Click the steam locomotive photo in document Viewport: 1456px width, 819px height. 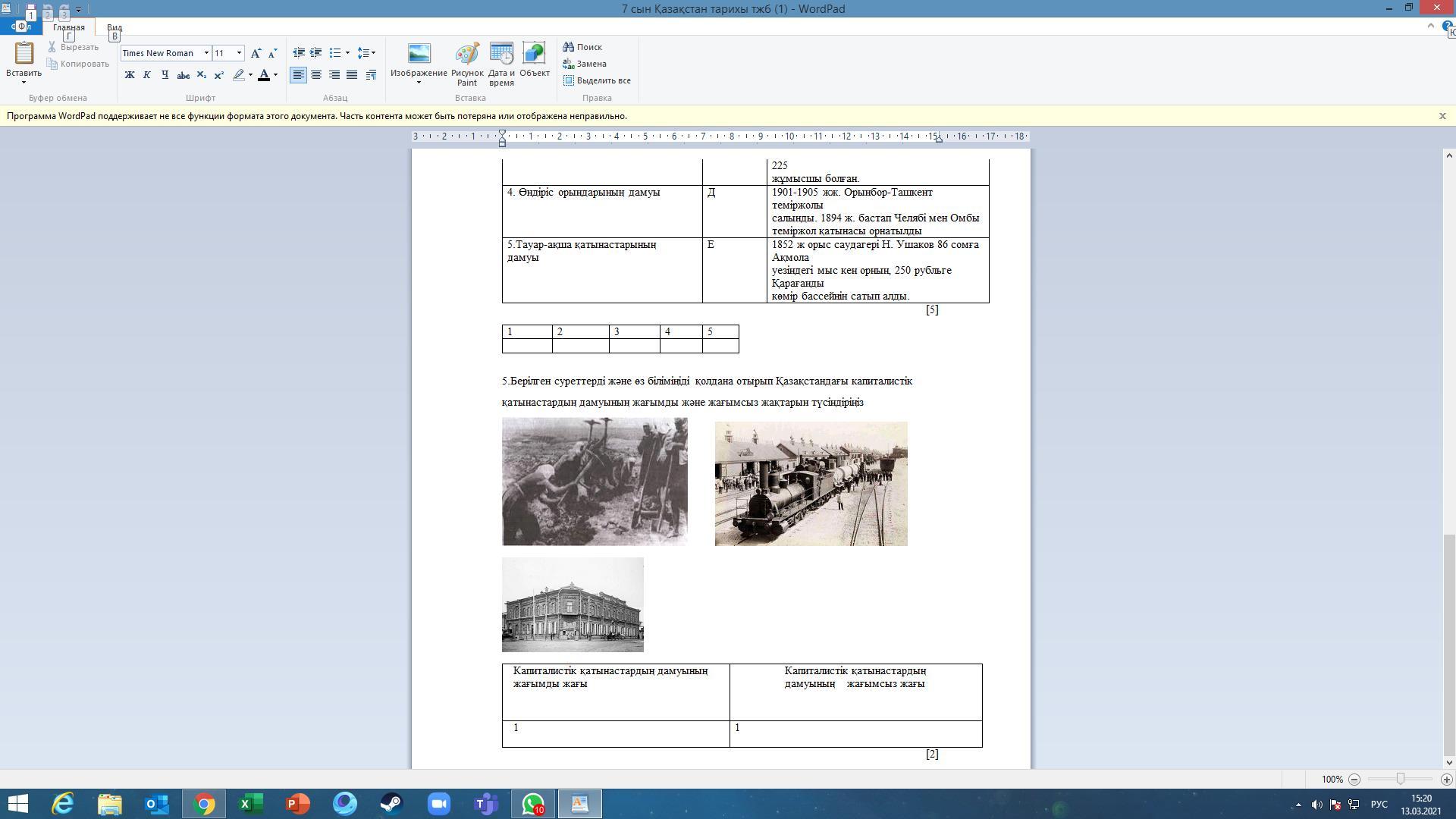tap(811, 484)
